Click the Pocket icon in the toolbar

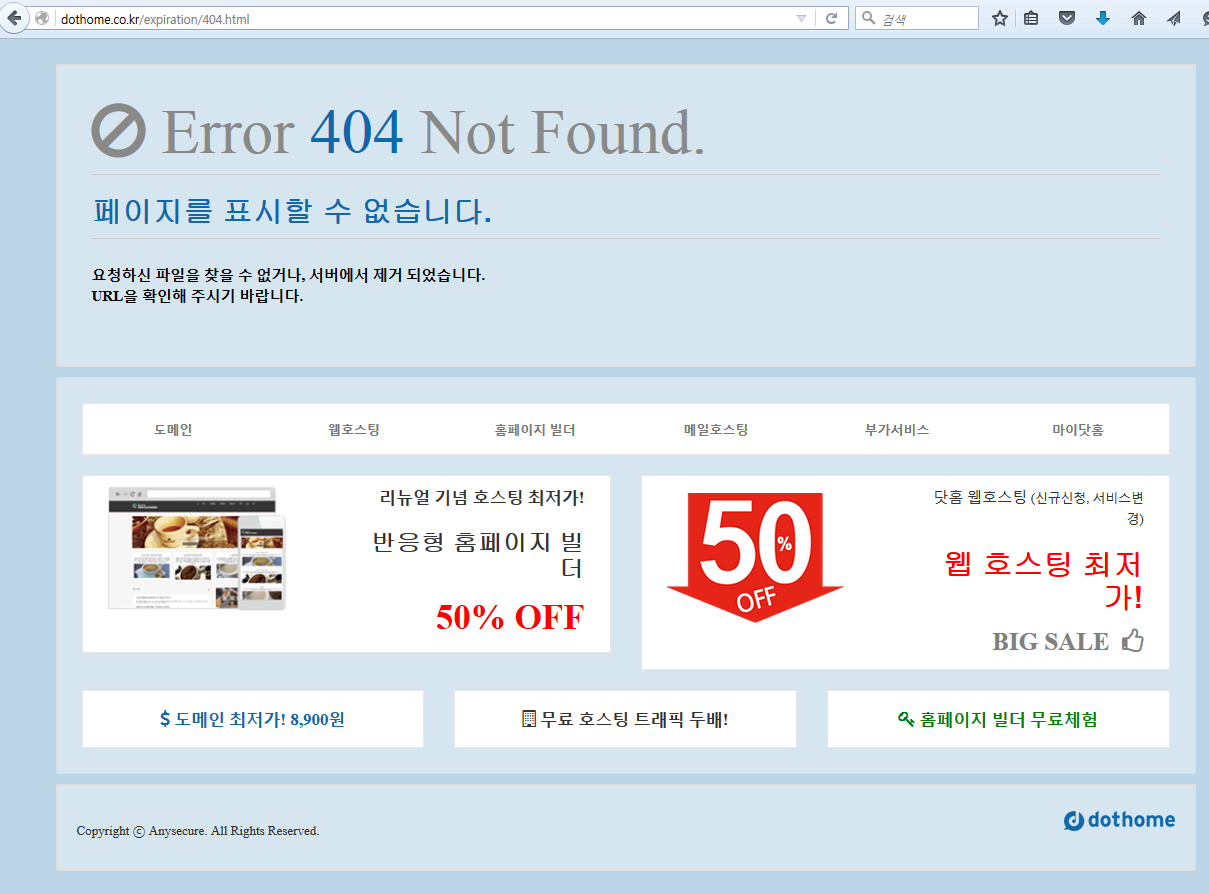[x=1067, y=18]
